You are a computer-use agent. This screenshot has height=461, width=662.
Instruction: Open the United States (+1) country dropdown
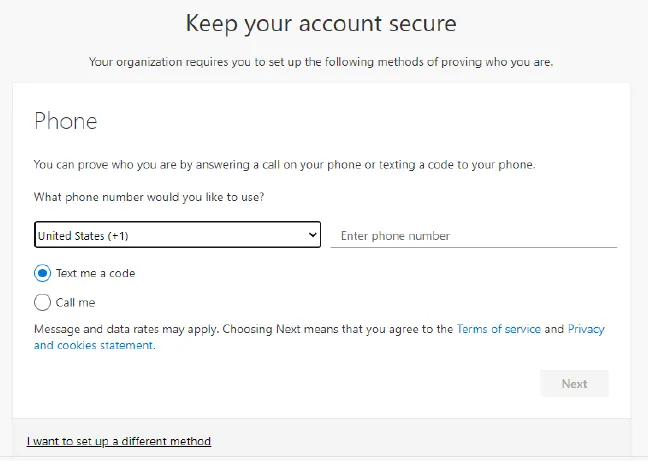click(177, 235)
